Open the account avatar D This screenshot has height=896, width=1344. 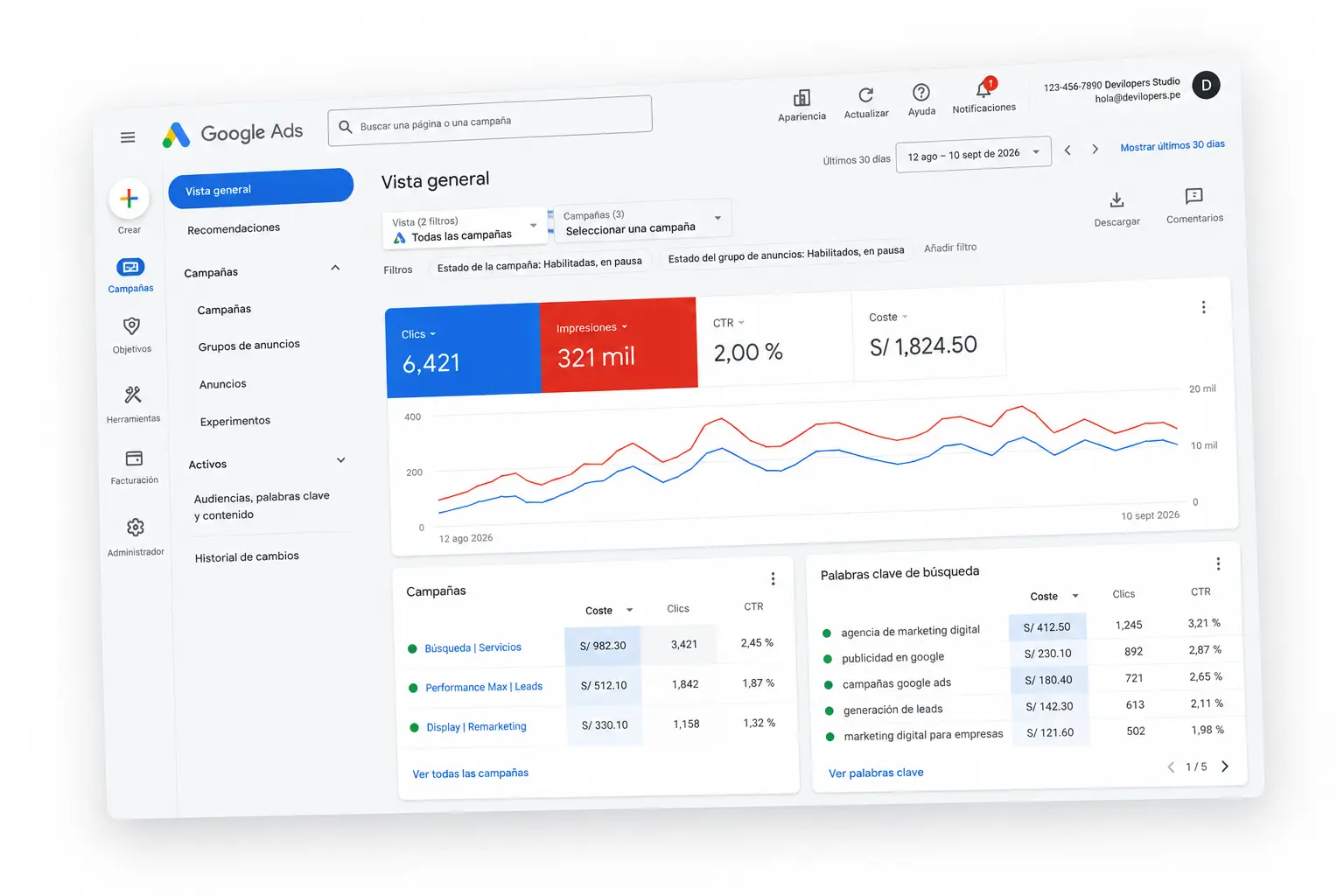(x=1206, y=85)
